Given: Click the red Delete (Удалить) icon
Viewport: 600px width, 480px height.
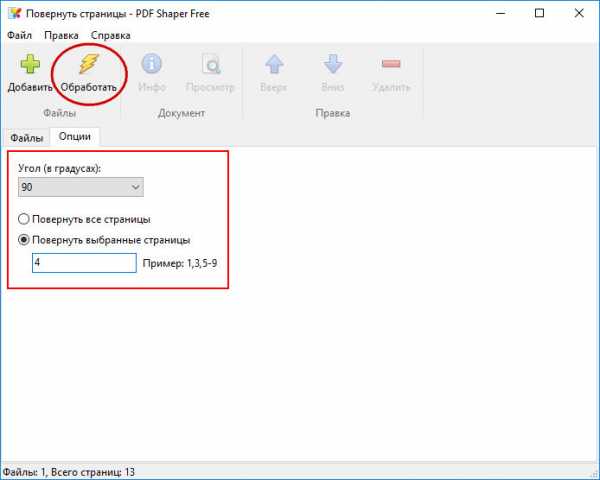Looking at the screenshot, I should pos(391,64).
